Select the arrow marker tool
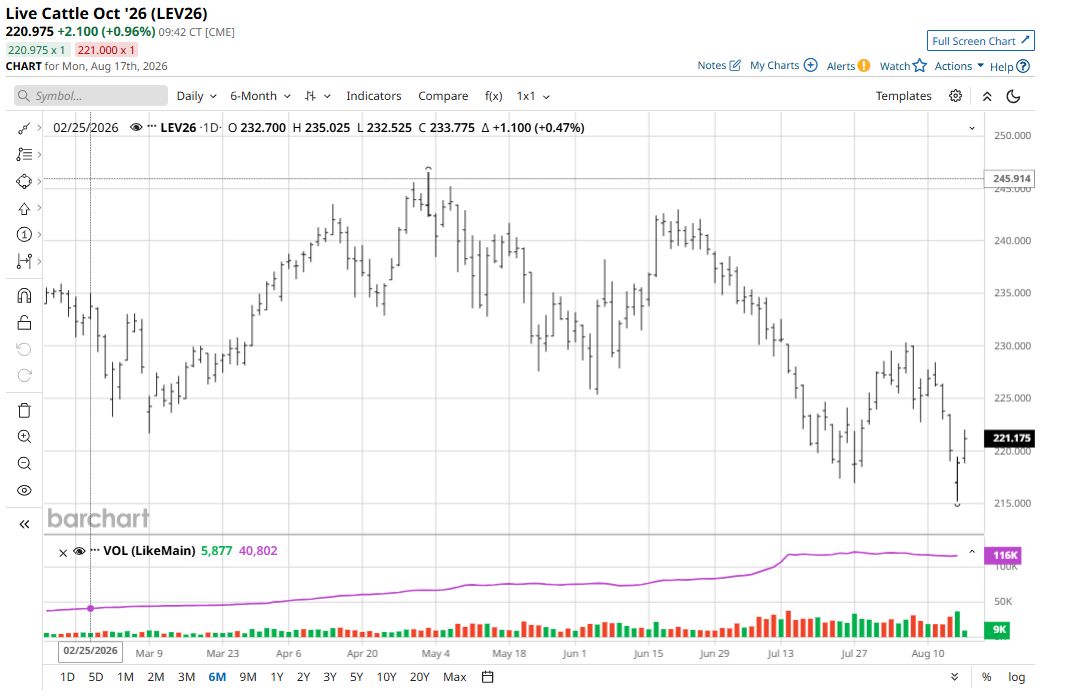 24,208
